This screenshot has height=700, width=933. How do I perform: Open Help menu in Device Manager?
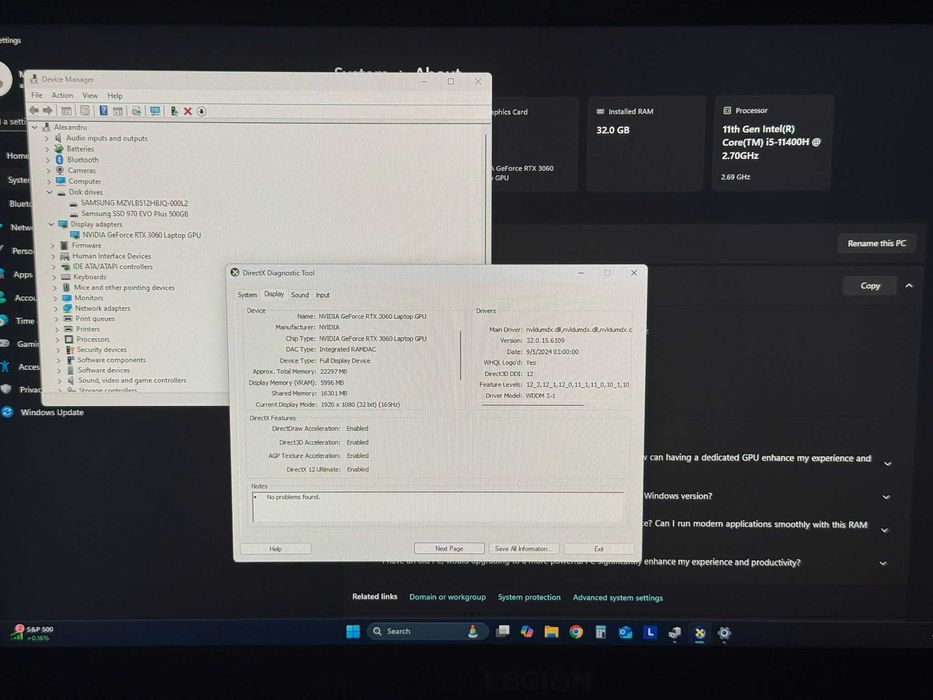click(115, 95)
